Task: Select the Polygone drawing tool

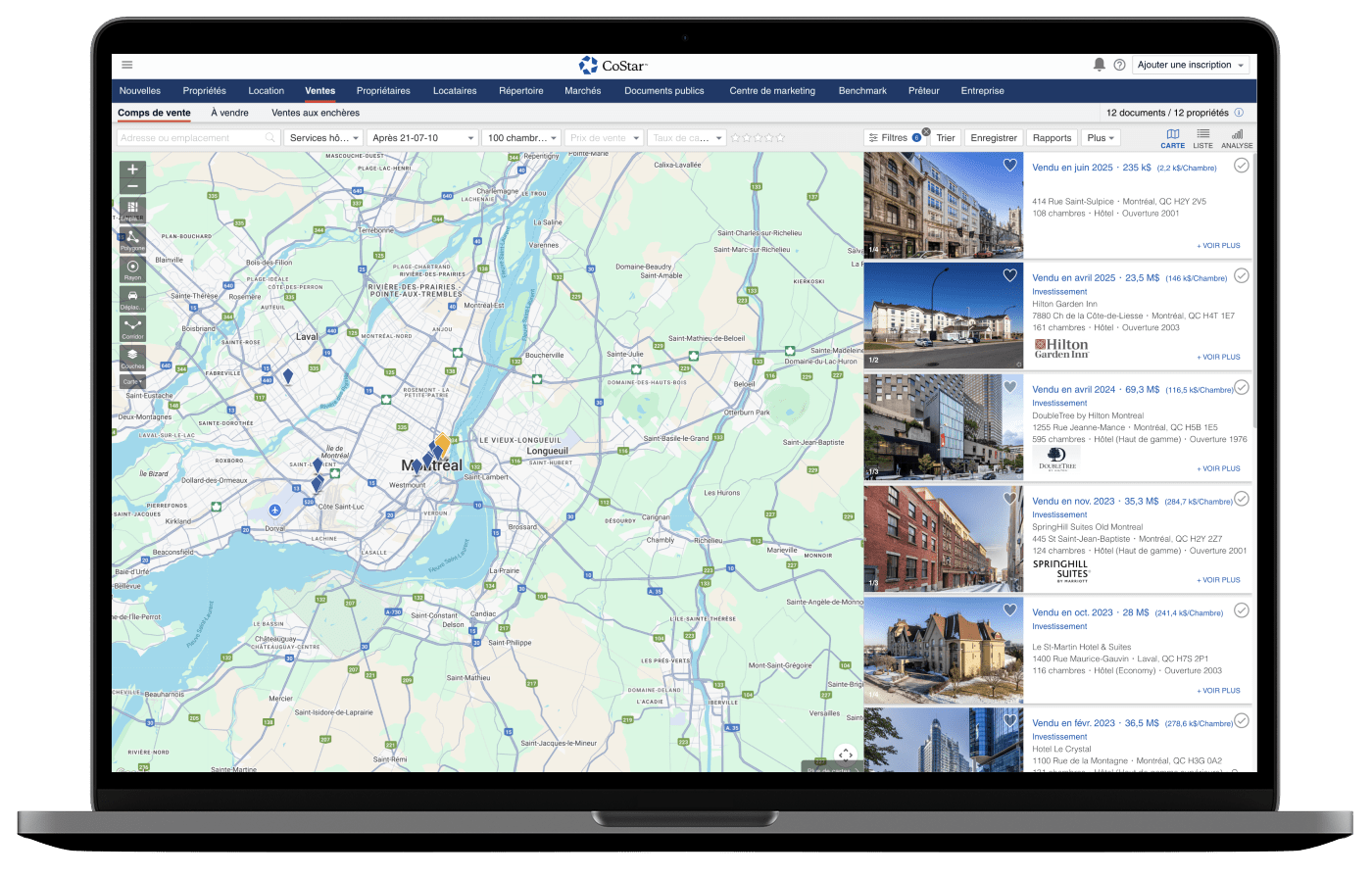Action: tap(132, 239)
